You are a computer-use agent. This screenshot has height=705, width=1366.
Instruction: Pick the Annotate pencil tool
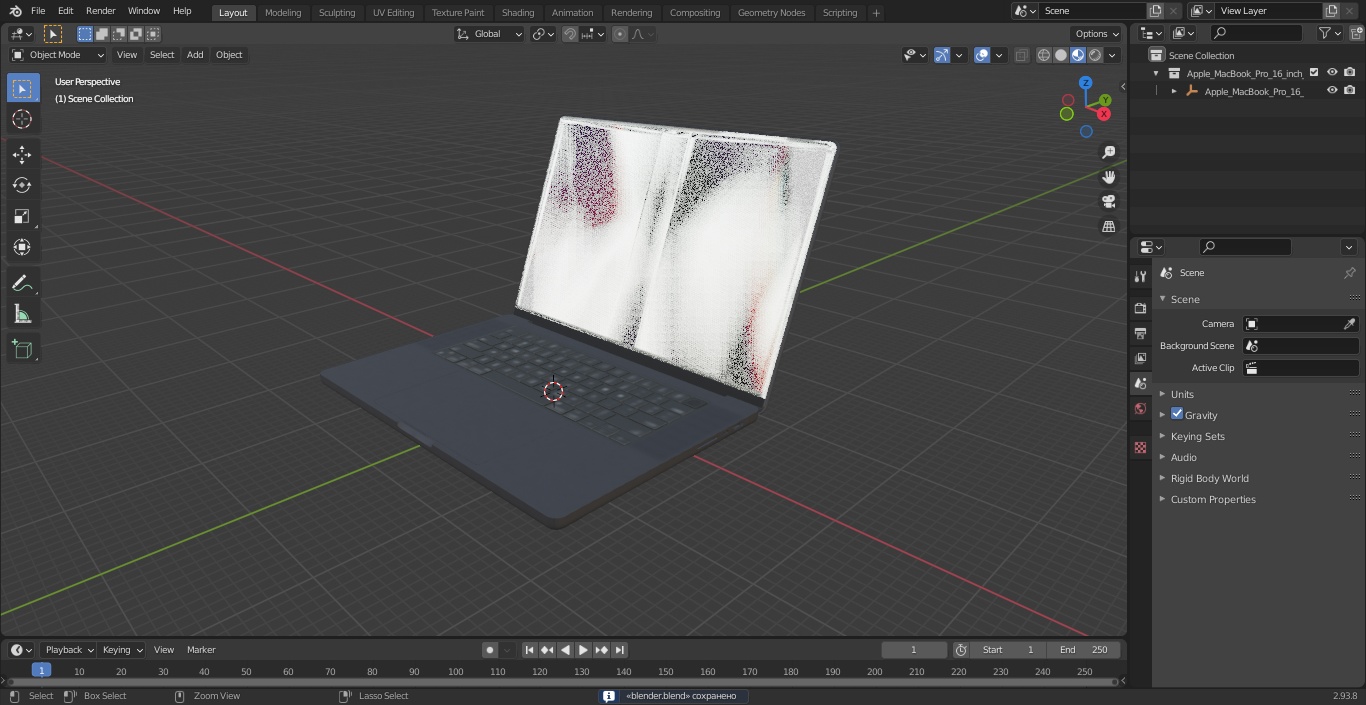(x=22, y=284)
